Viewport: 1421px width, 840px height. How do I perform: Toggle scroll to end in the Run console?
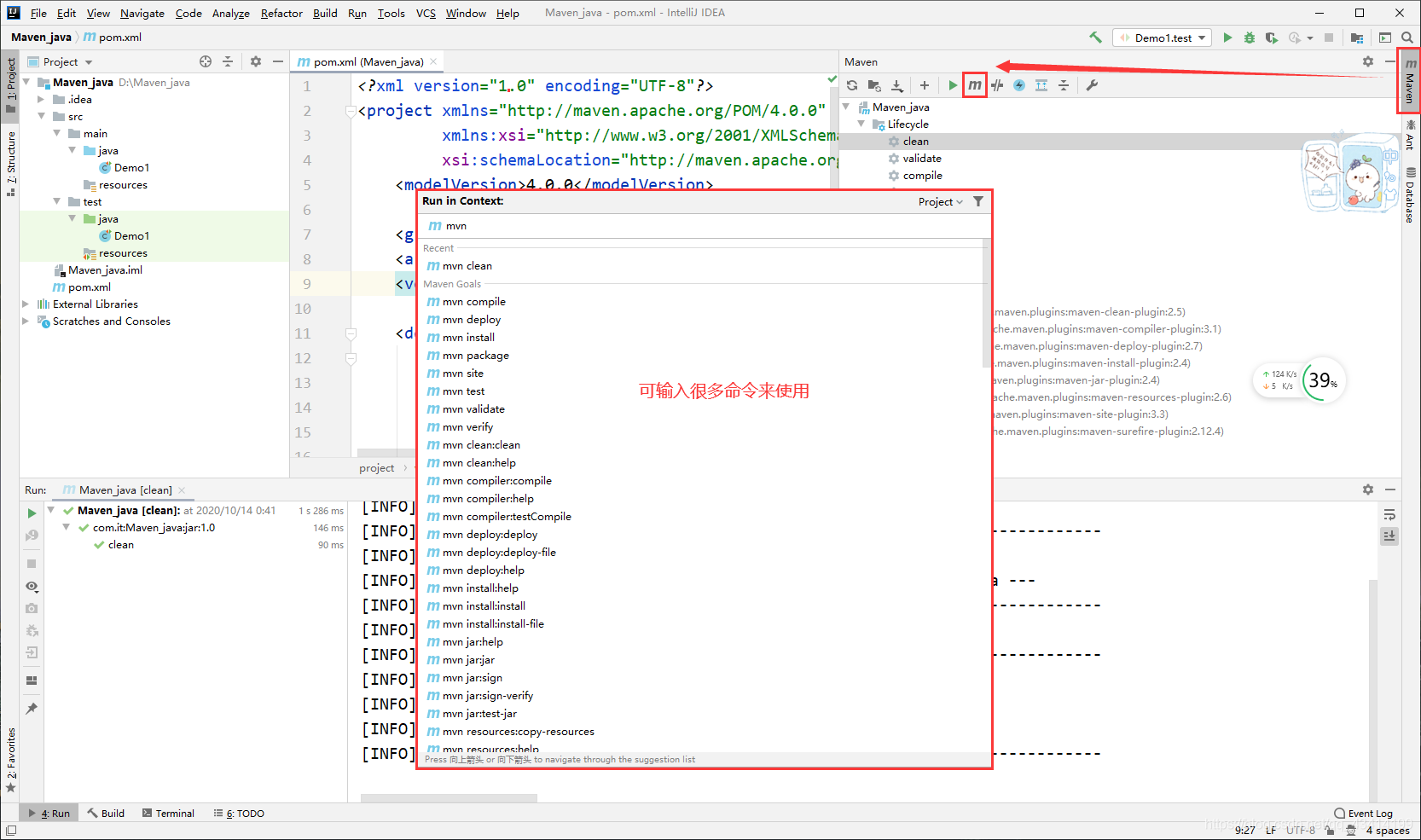click(1389, 536)
